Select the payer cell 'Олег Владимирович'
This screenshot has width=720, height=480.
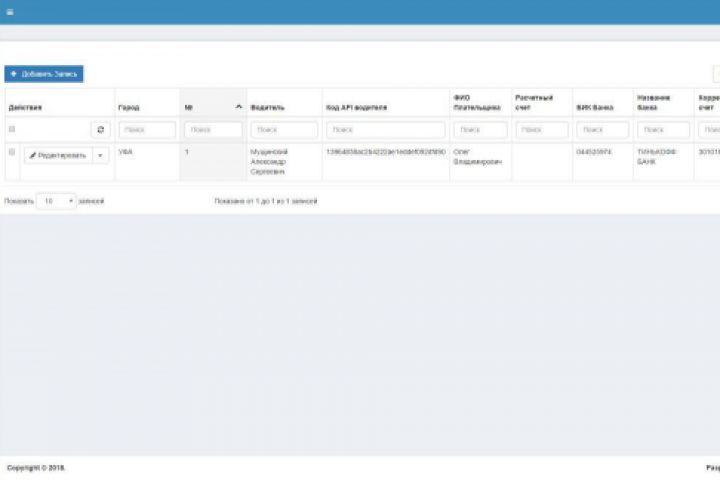(x=480, y=162)
